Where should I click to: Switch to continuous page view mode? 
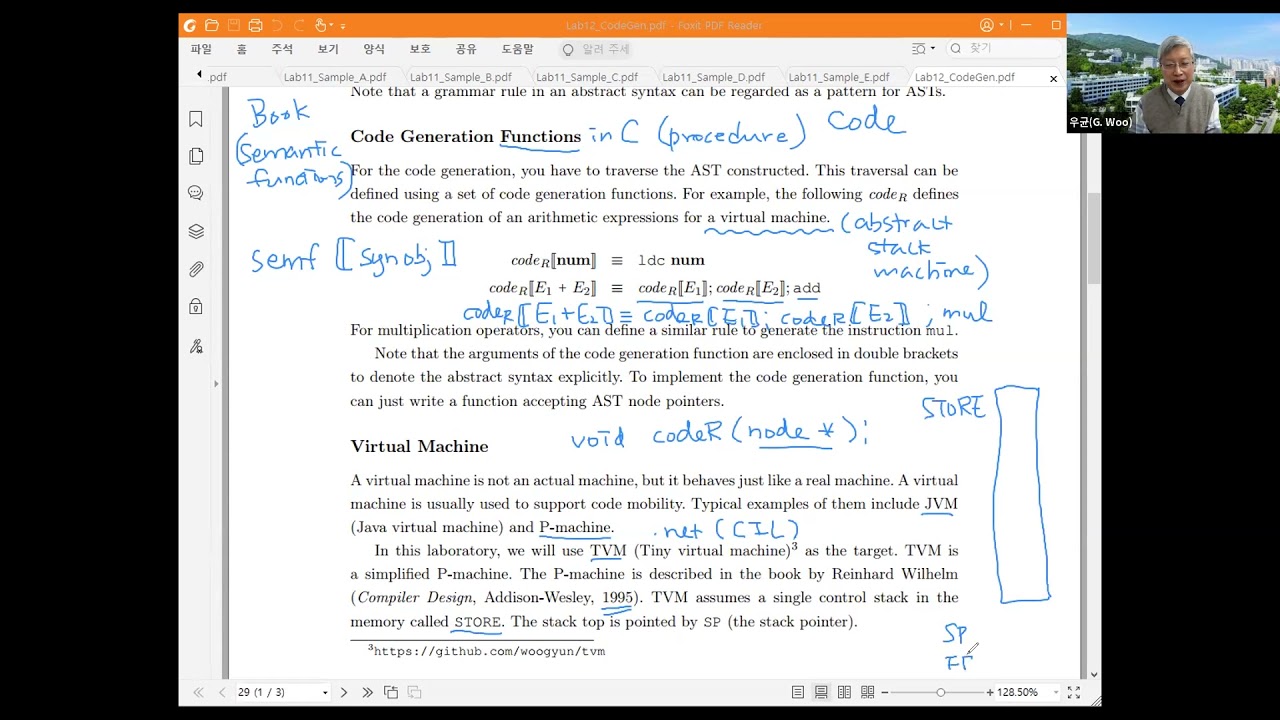(821, 692)
